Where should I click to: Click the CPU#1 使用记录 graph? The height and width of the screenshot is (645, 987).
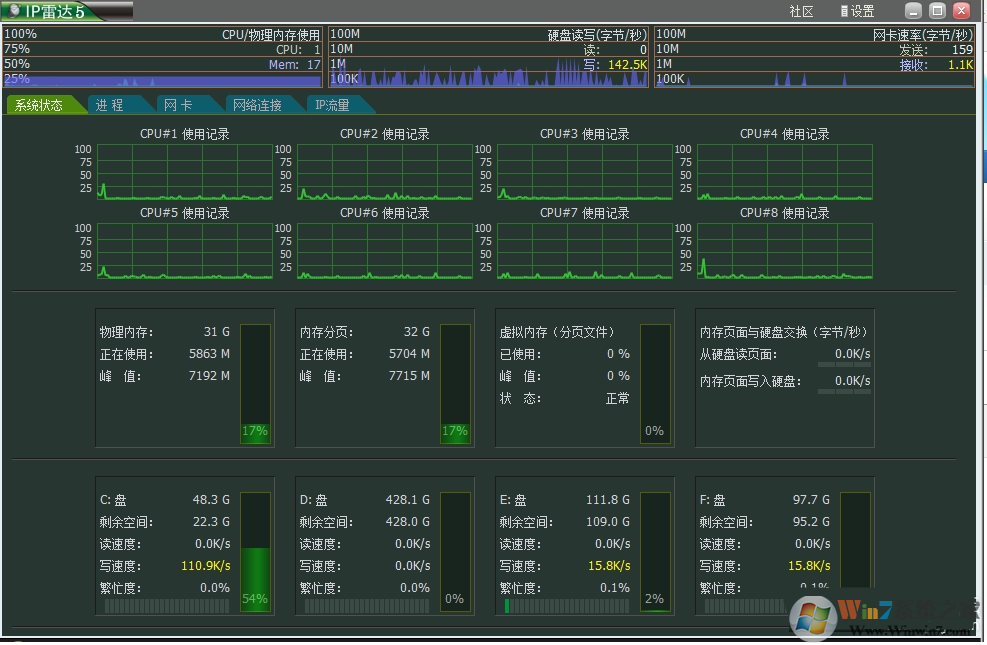pyautogui.click(x=185, y=170)
